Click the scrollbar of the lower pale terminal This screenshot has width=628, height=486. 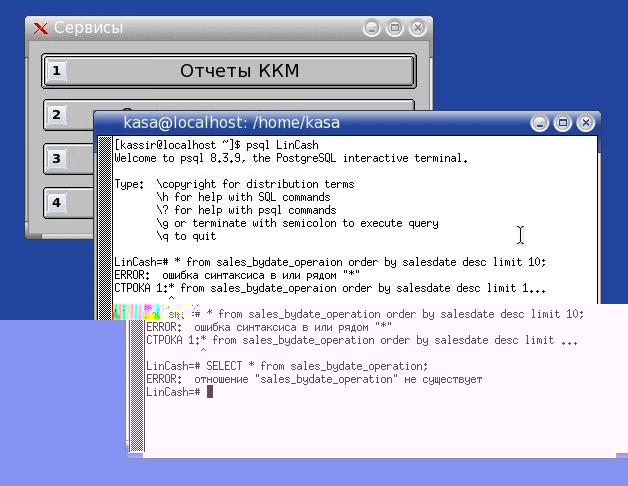click(x=137, y=385)
